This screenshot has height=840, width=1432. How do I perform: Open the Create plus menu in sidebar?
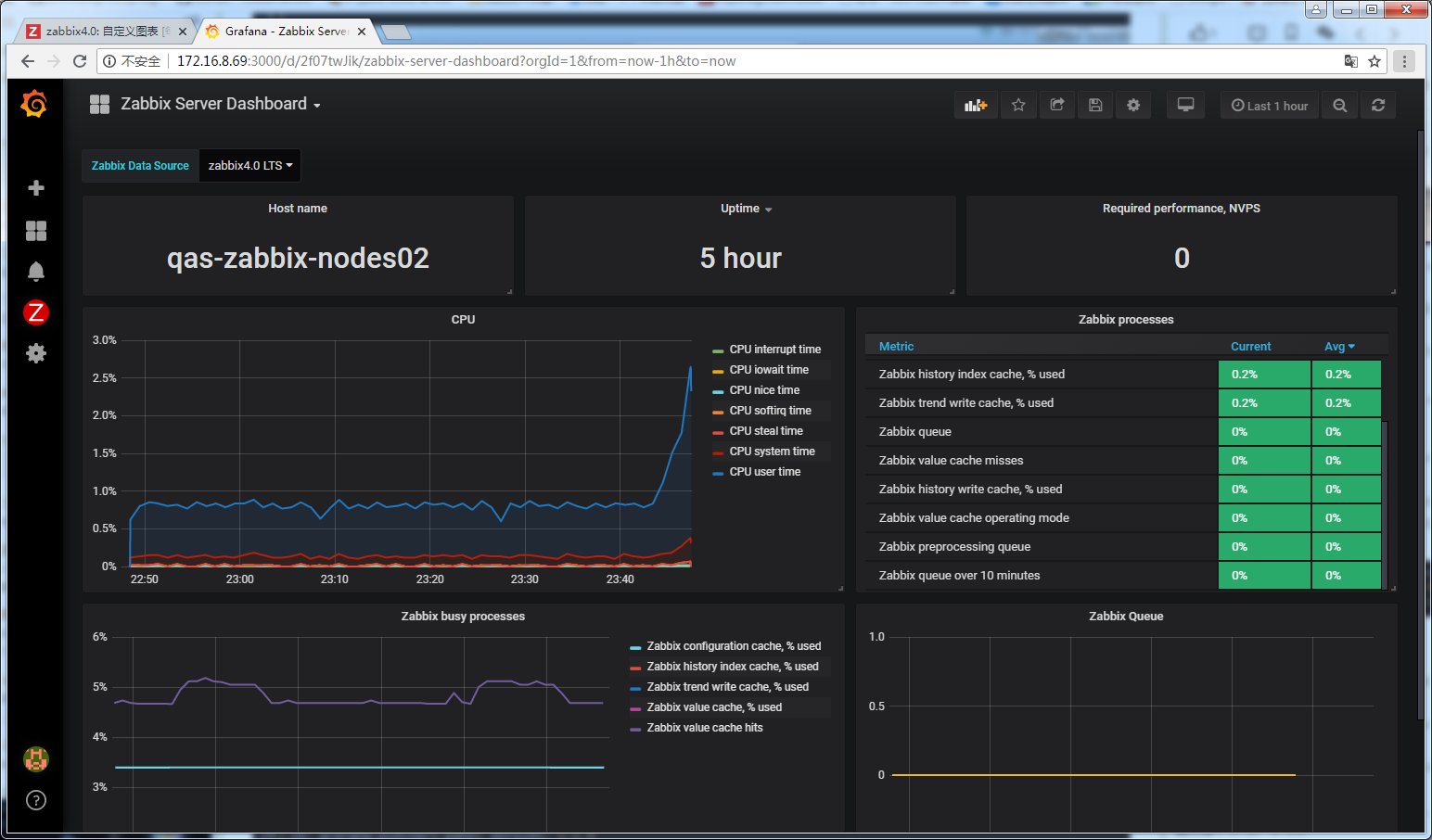coord(36,188)
